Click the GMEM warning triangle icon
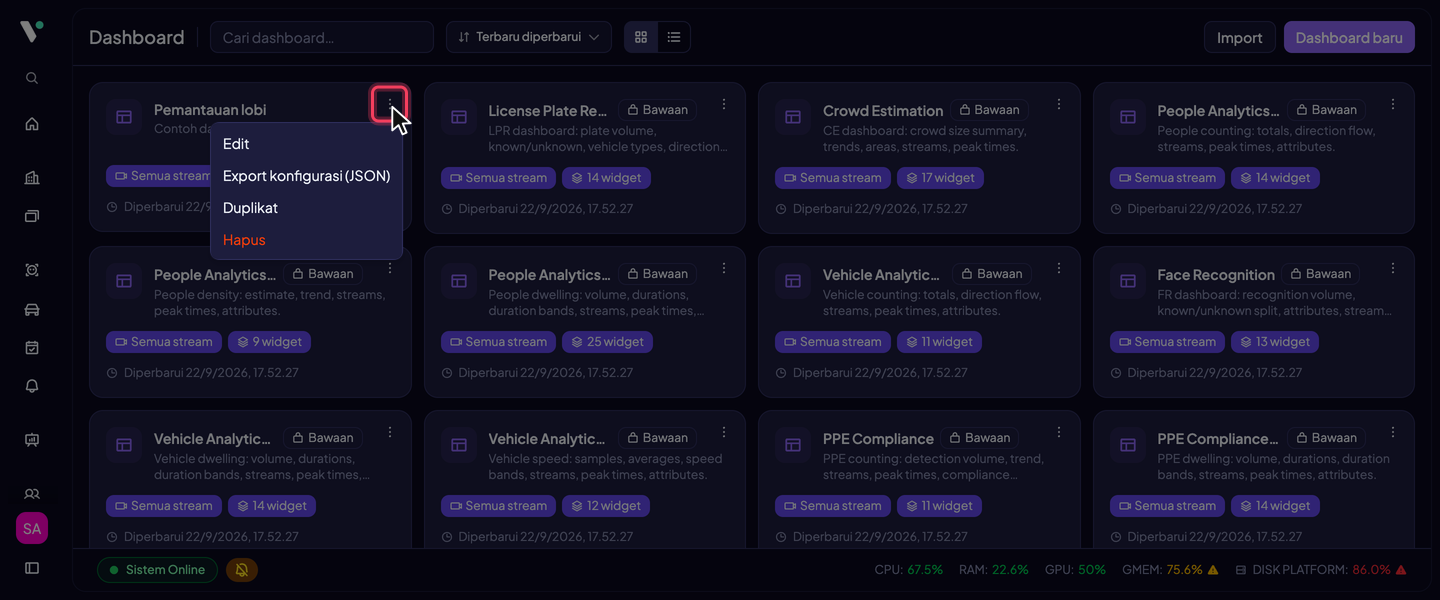The height and width of the screenshot is (600, 1440). click(x=1213, y=570)
